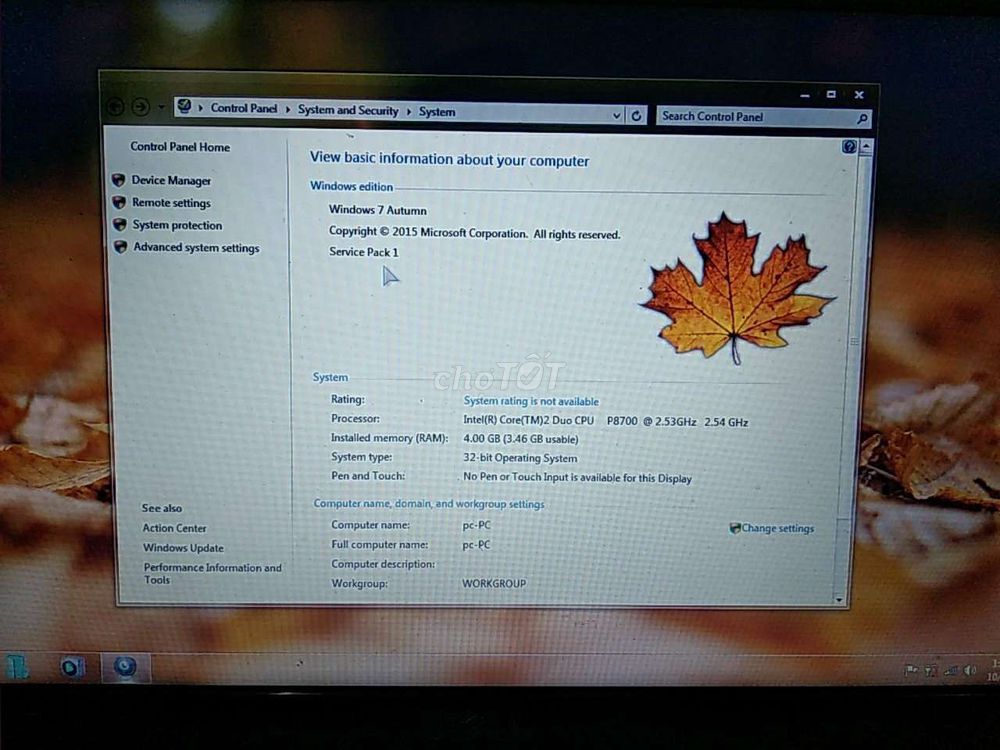Viewport: 1000px width, 750px height.
Task: Open Action Center under See also
Action: [x=174, y=528]
